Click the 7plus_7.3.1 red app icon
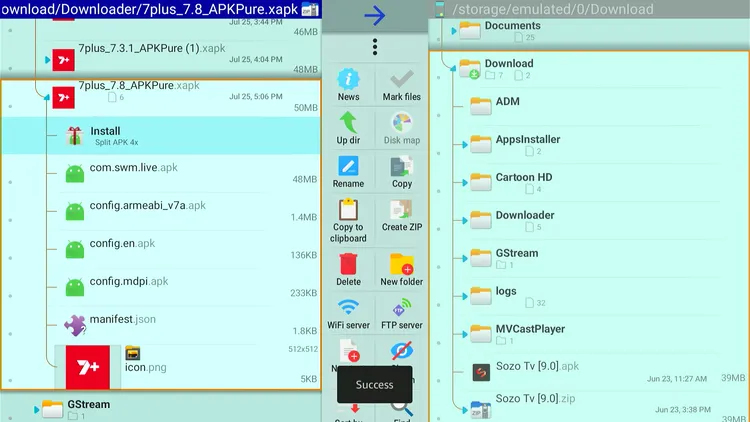Viewport: 750px width, 422px height. point(63,60)
